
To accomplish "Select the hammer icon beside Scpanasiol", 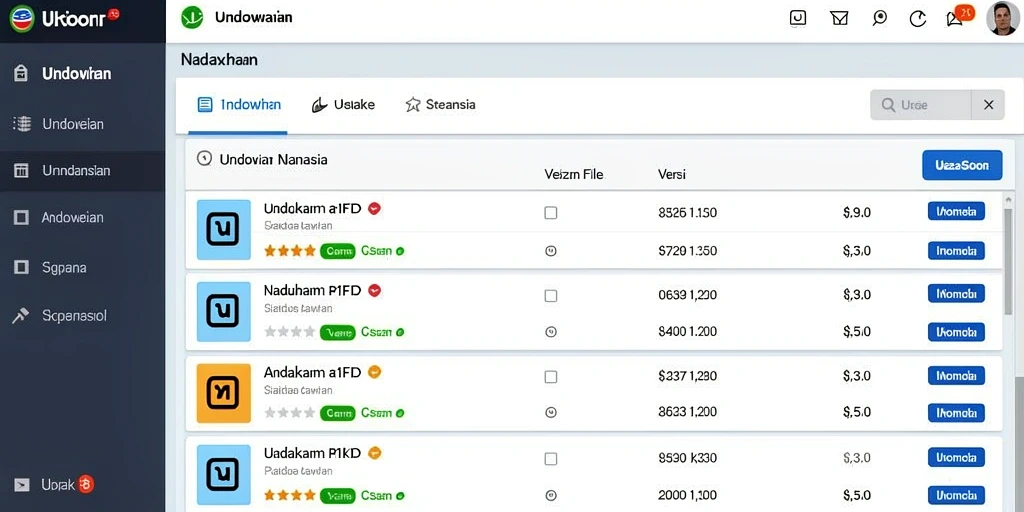I will coord(21,316).
